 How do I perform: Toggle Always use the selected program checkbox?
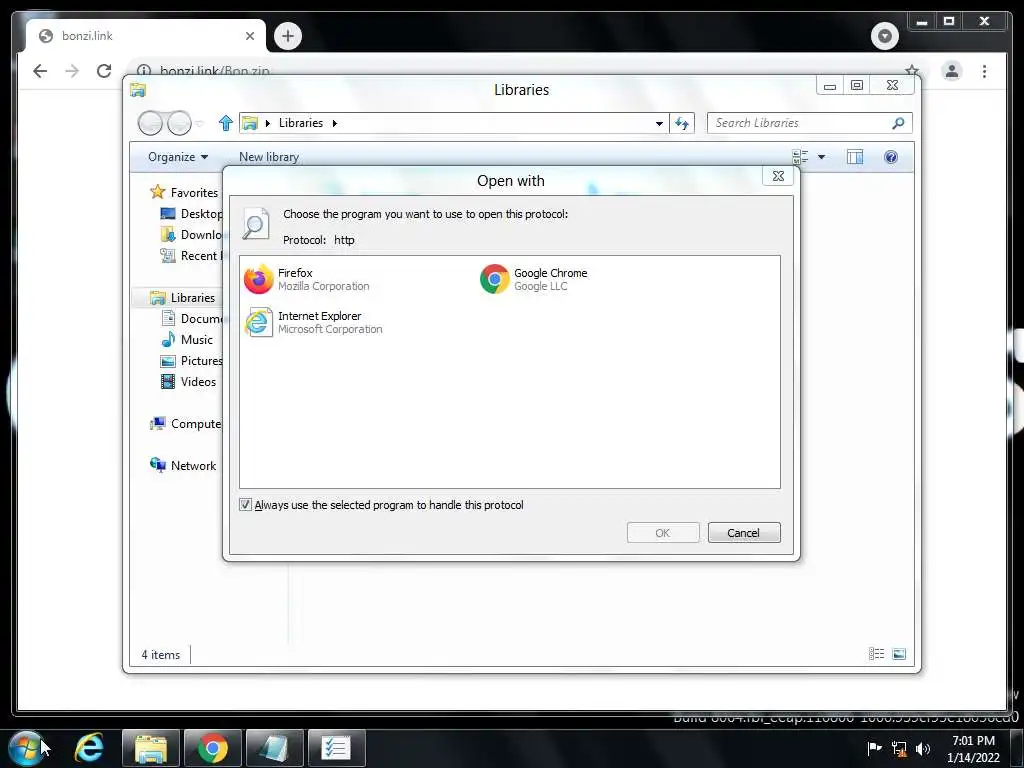click(x=246, y=505)
